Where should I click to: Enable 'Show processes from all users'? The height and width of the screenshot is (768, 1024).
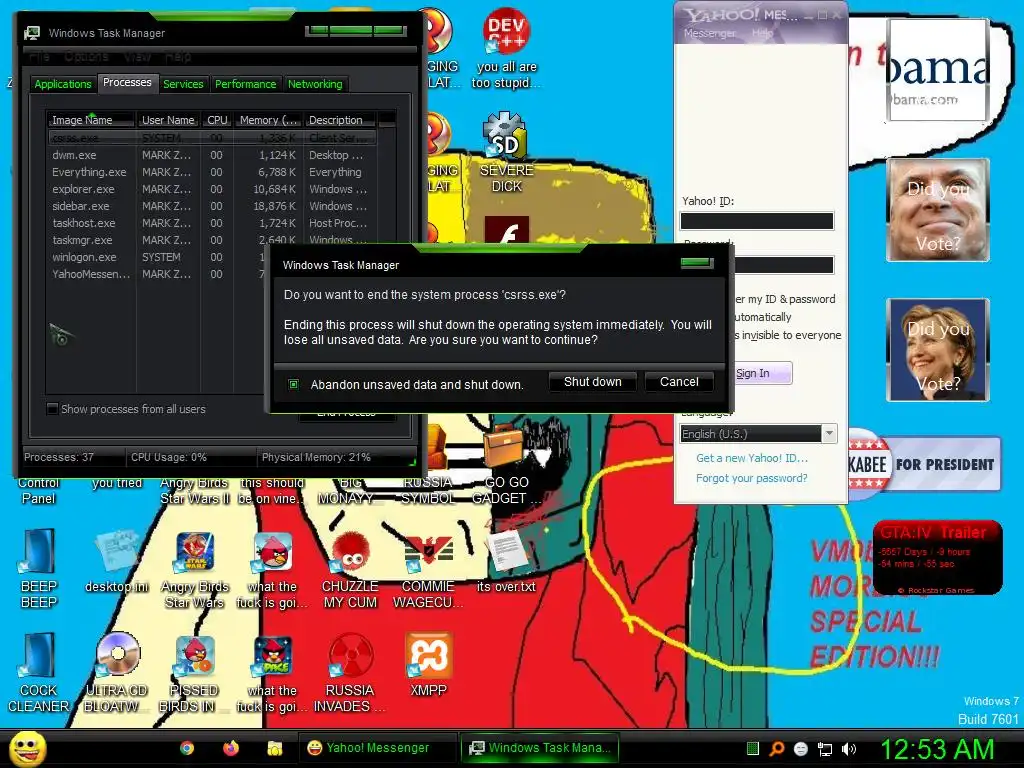coord(53,409)
